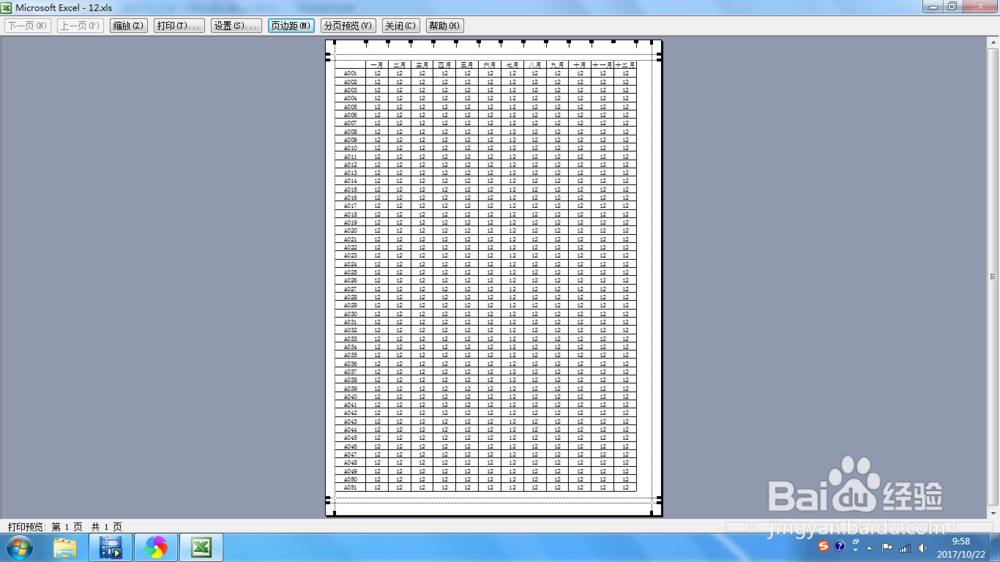Click the 八月 column header on page
This screenshot has height=562, width=1000.
point(534,64)
